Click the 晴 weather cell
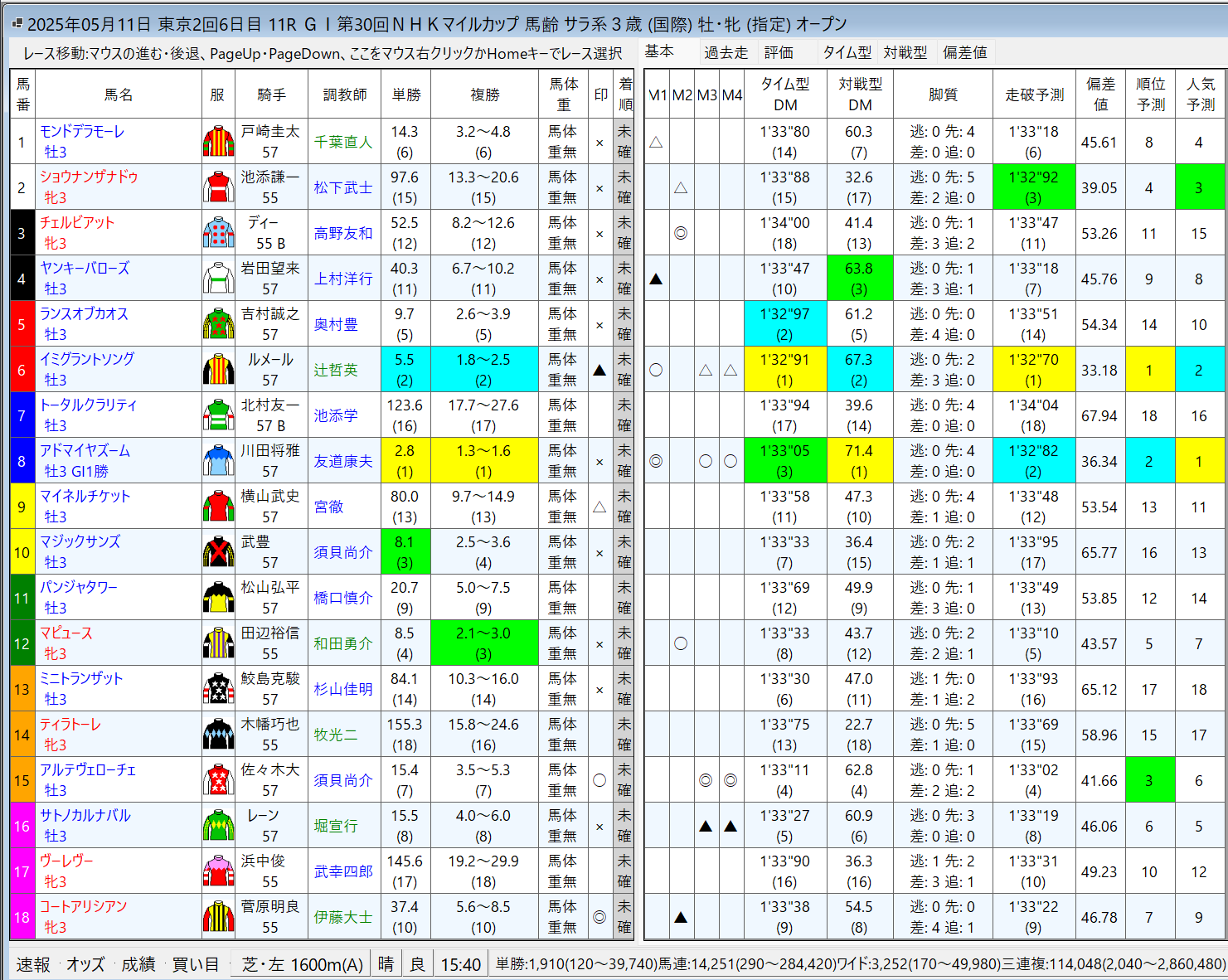Viewport: 1228px width, 980px height. click(386, 964)
